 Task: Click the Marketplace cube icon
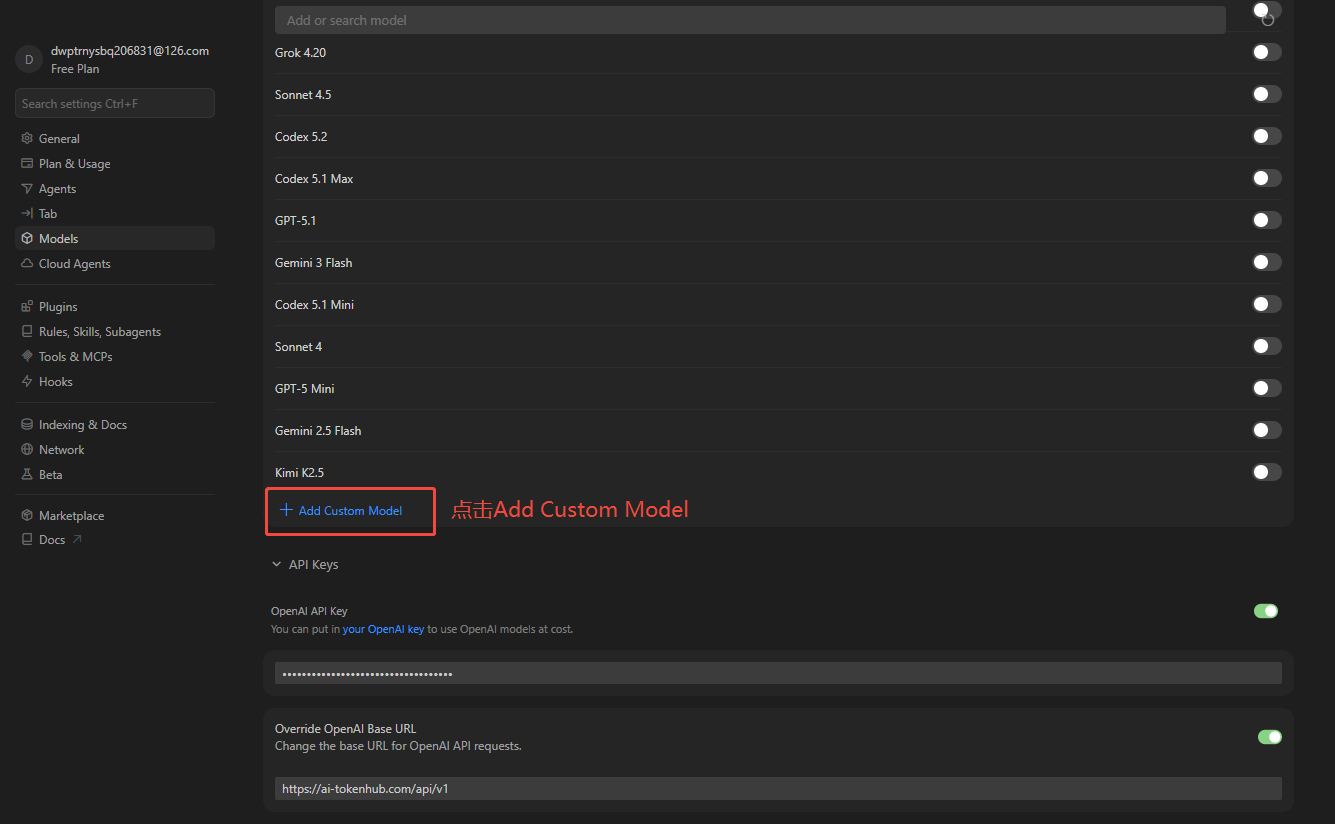pyautogui.click(x=28, y=516)
